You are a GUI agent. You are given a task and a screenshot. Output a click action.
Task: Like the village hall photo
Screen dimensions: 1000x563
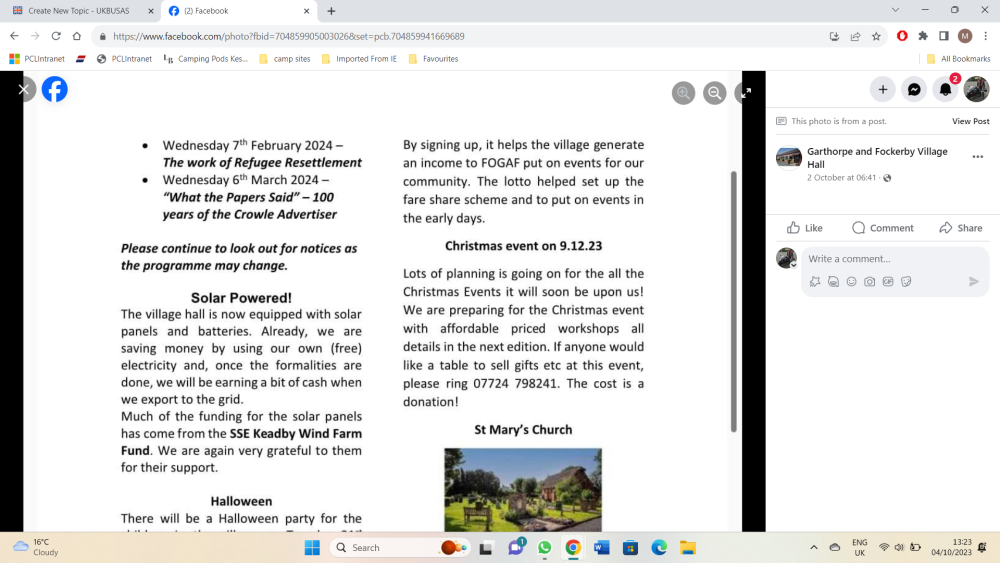[805, 228]
